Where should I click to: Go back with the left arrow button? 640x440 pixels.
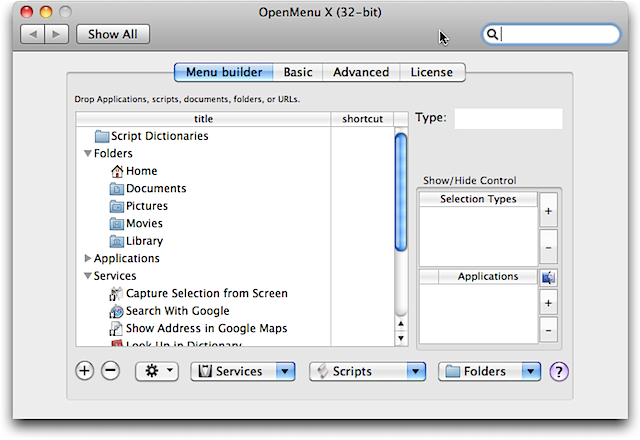coord(33,34)
